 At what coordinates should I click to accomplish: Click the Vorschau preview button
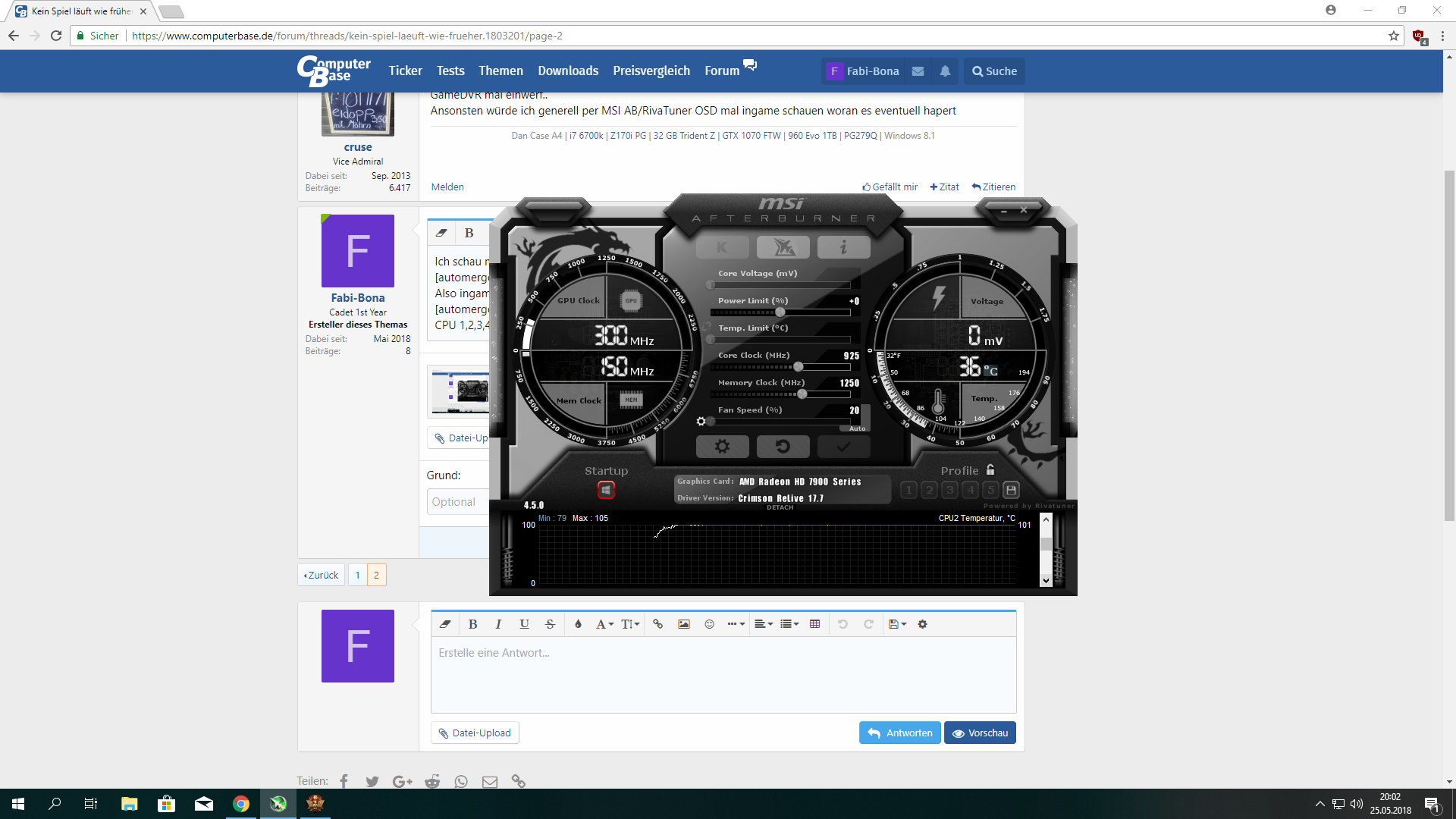click(x=980, y=733)
